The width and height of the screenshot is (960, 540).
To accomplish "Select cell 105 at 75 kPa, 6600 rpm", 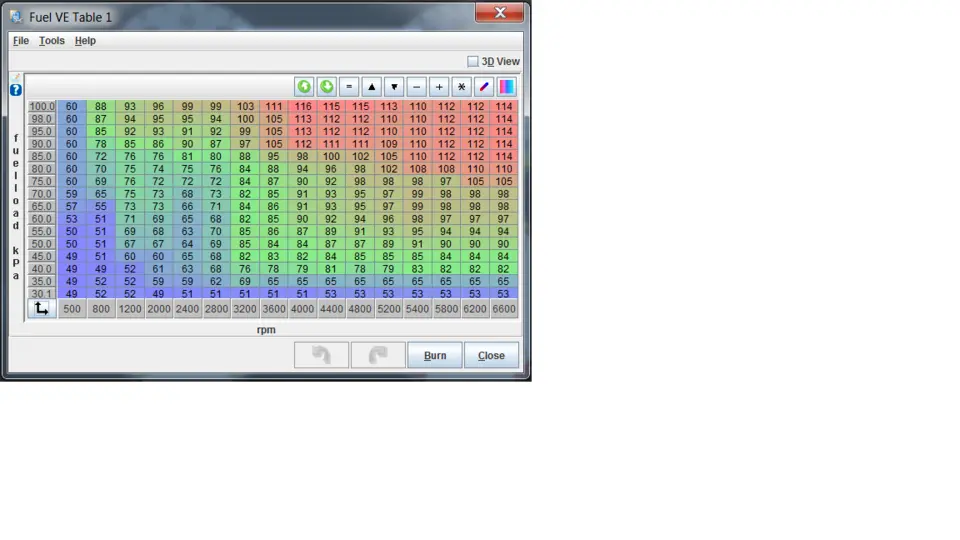I will tap(504, 181).
